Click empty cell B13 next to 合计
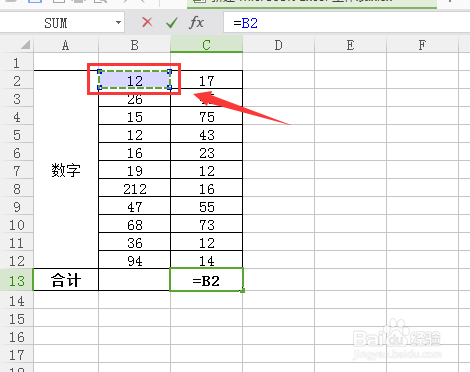Image resolution: width=470 pixels, height=372 pixels. point(135,280)
